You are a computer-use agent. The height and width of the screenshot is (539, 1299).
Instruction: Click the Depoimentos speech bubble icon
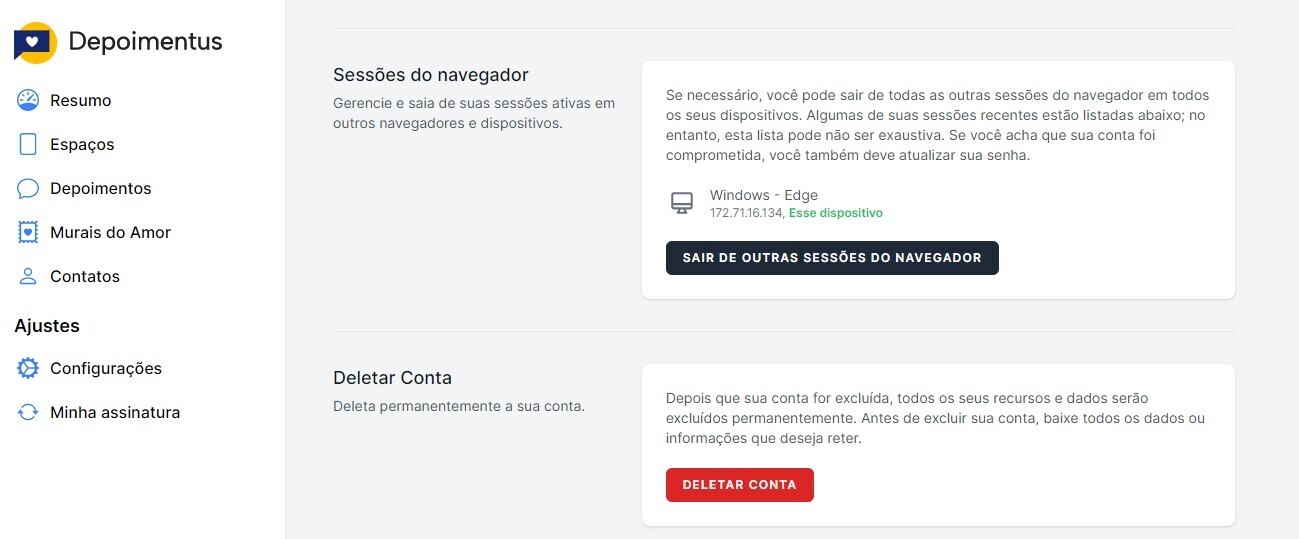coord(28,188)
